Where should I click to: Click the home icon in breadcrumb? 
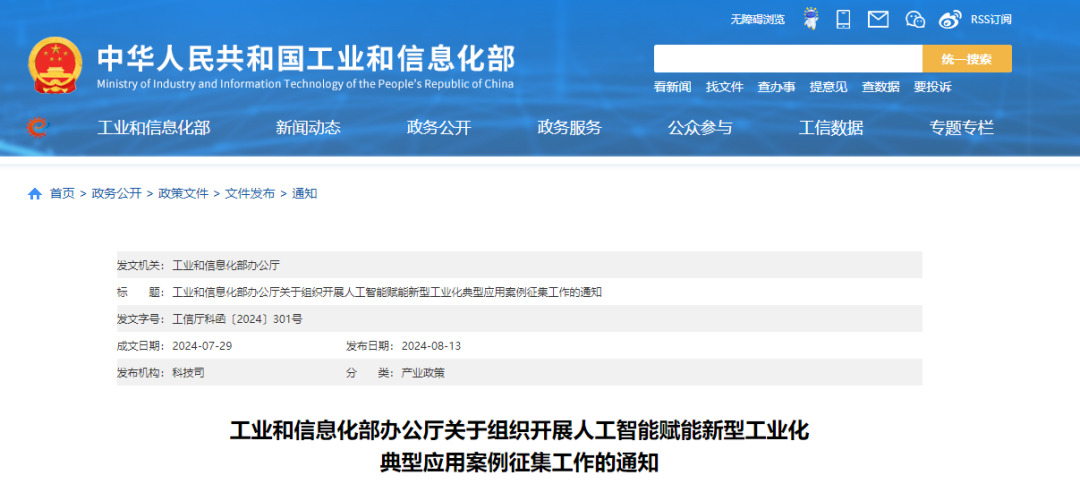click(34, 194)
